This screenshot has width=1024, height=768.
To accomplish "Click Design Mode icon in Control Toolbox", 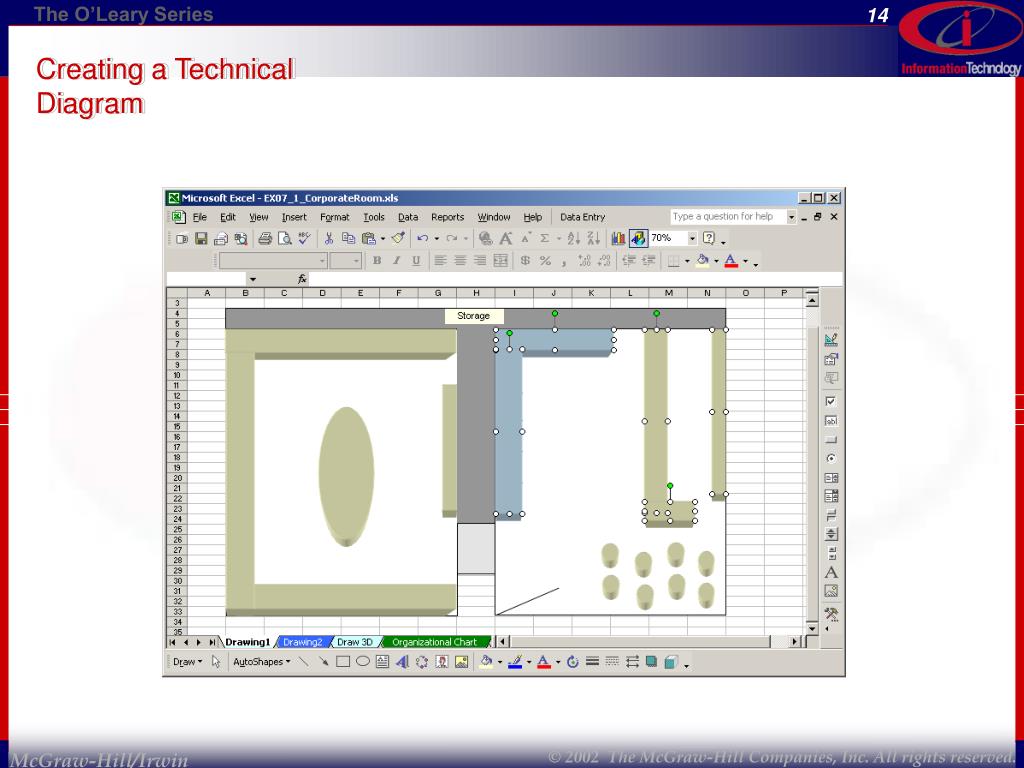I will click(831, 340).
